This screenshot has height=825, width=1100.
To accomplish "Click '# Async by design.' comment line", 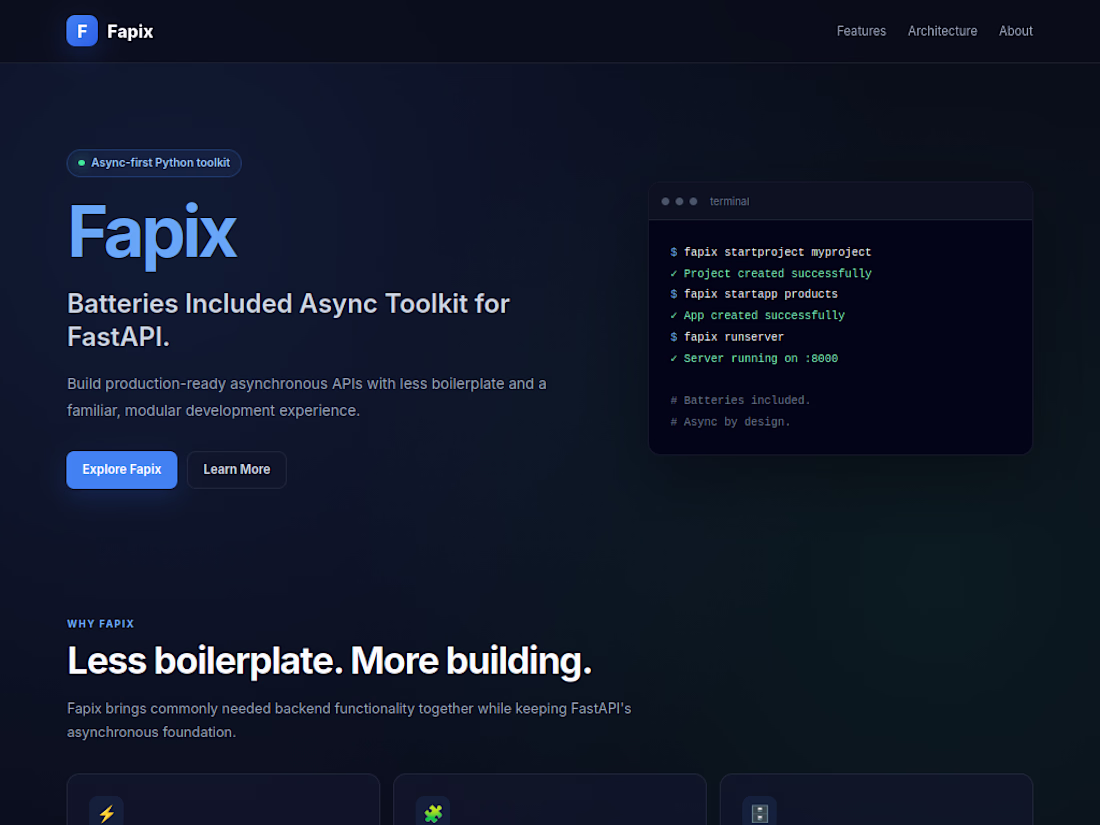I will point(730,422).
